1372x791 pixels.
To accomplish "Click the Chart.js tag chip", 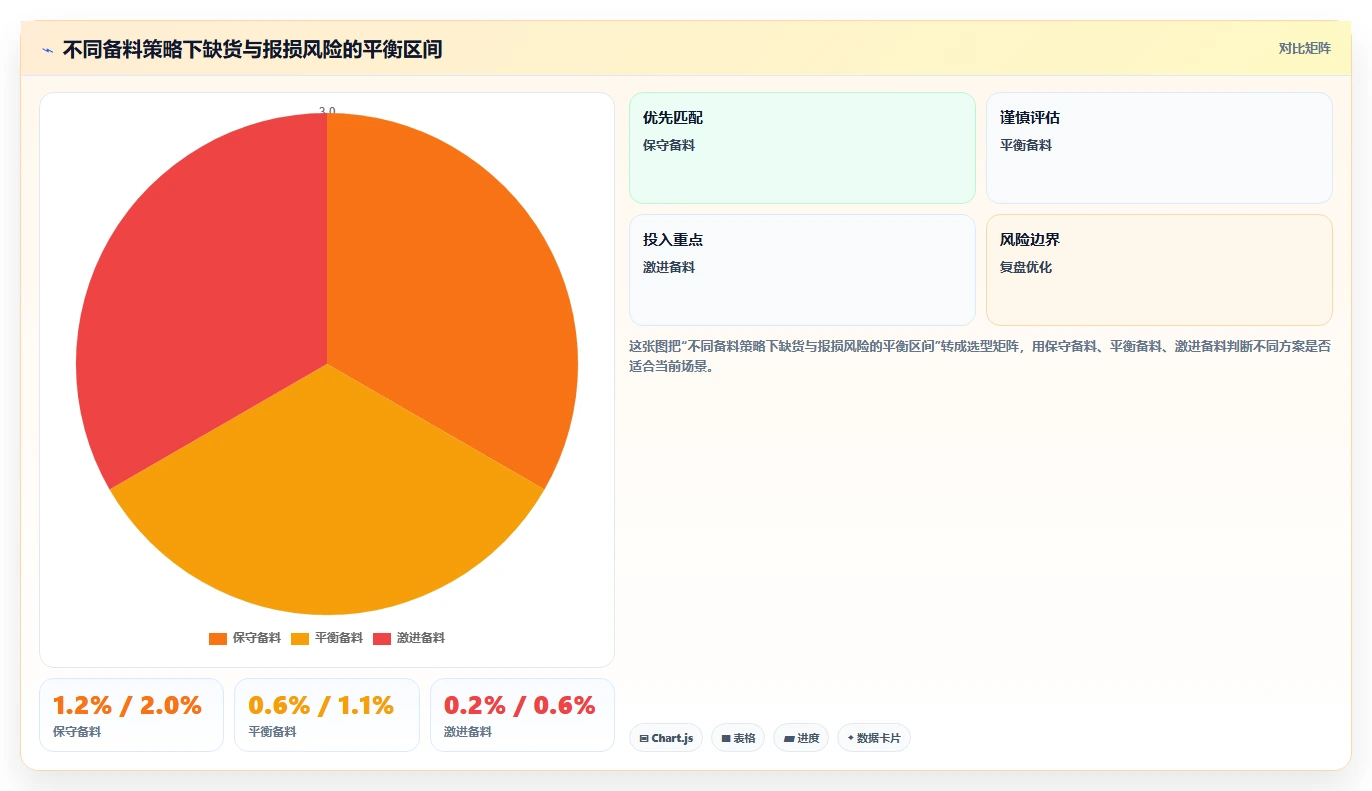I will (666, 738).
